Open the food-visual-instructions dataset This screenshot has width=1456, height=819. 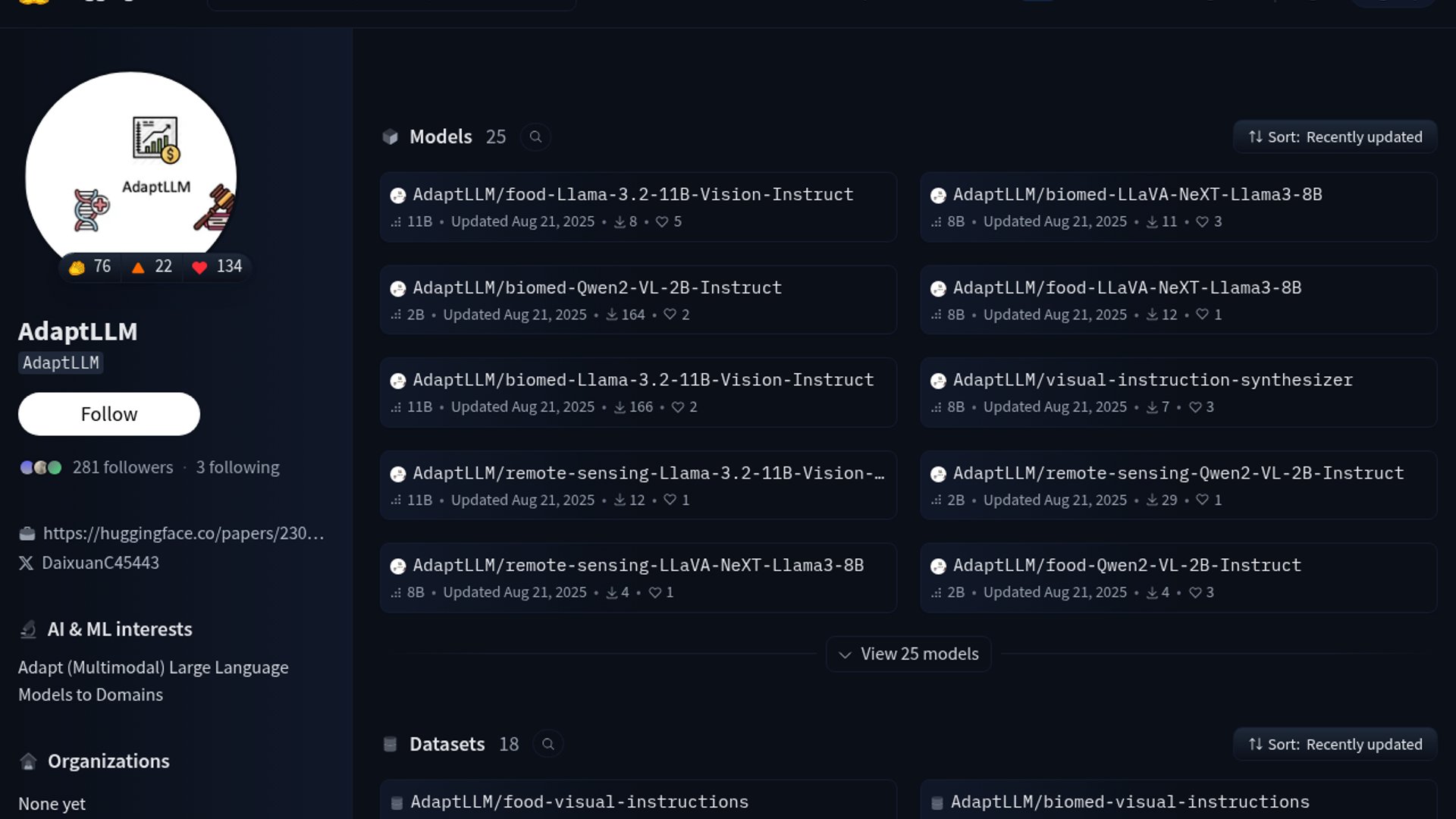[579, 802]
